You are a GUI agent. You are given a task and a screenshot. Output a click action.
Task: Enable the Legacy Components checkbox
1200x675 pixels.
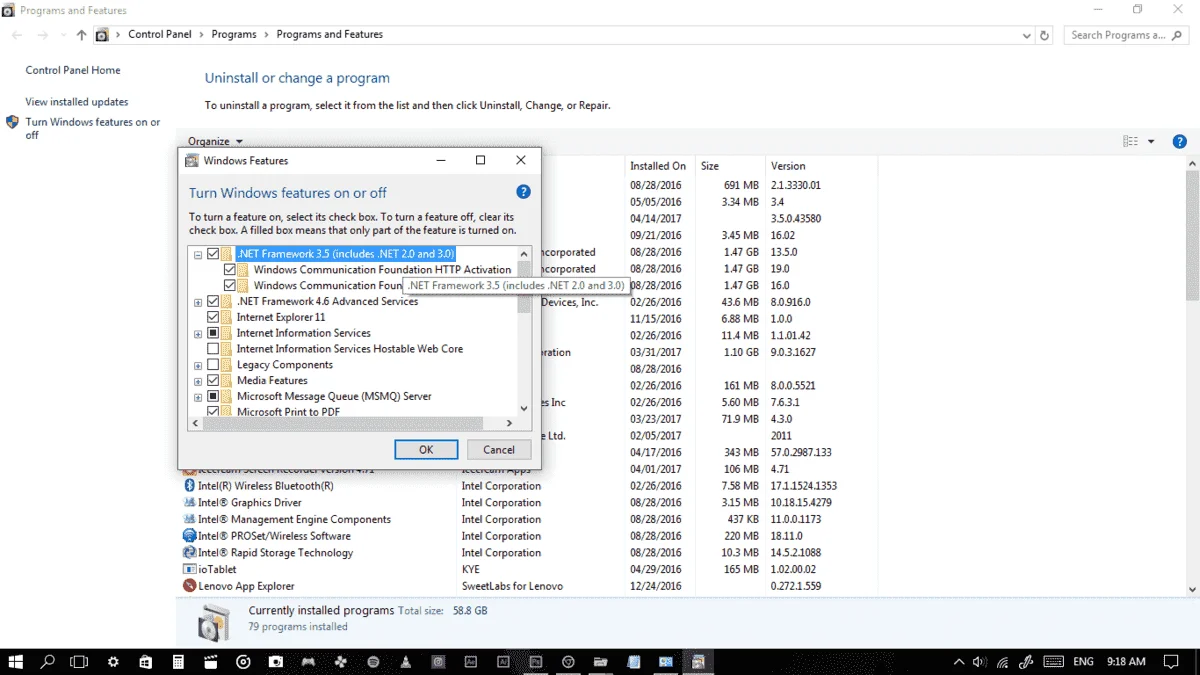click(213, 365)
